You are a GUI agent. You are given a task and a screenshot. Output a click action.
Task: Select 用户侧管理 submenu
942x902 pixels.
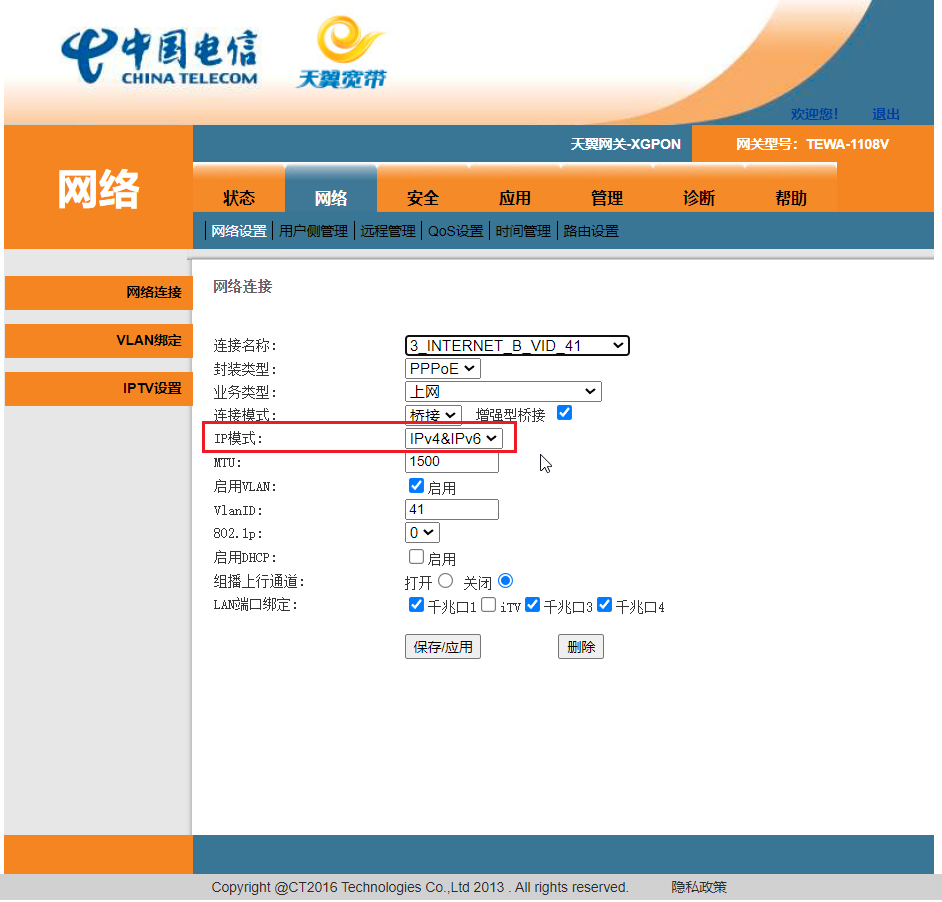click(x=314, y=231)
